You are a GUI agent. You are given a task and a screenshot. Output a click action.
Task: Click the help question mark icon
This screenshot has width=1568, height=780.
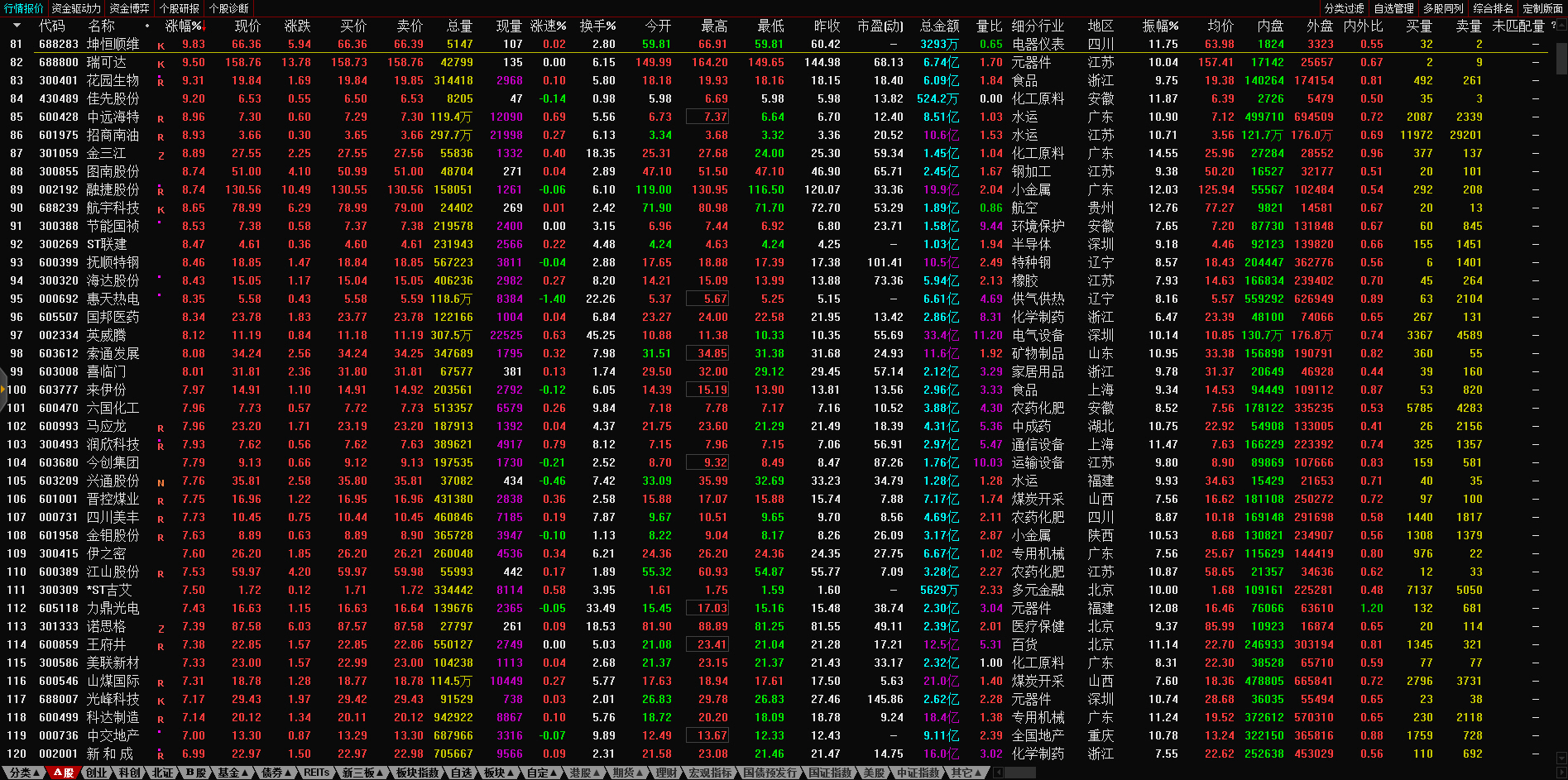tap(1553, 26)
